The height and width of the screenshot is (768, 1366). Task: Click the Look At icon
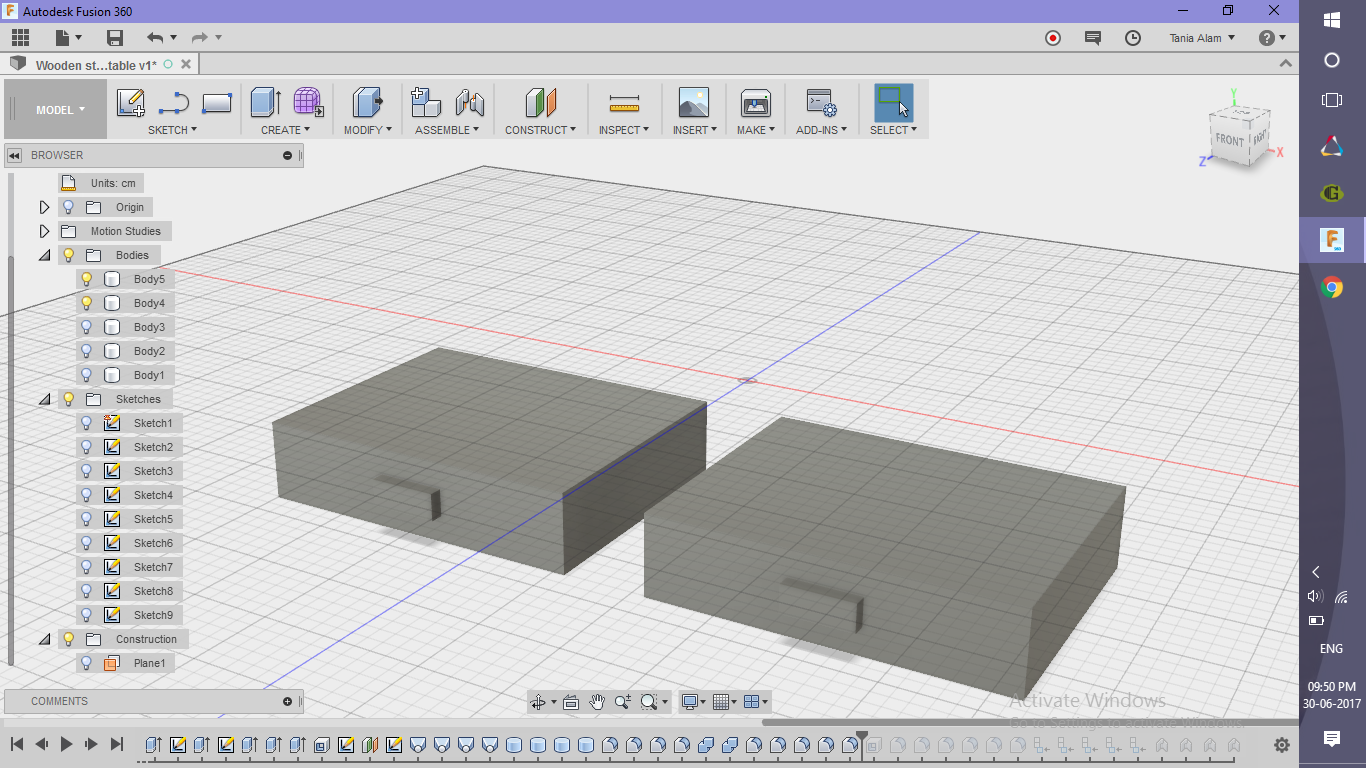[571, 702]
